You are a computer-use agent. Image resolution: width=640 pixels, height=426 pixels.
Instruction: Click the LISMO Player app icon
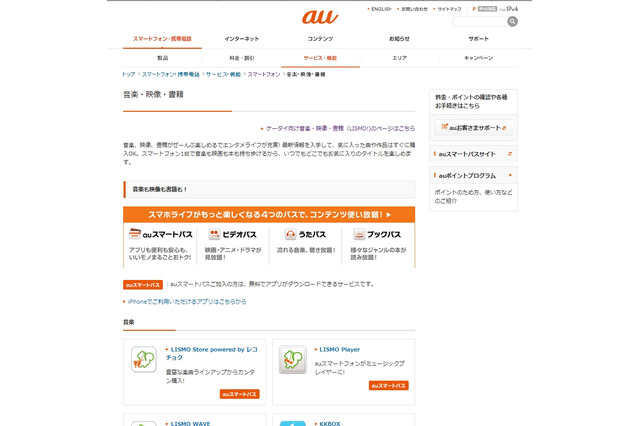pyautogui.click(x=293, y=359)
